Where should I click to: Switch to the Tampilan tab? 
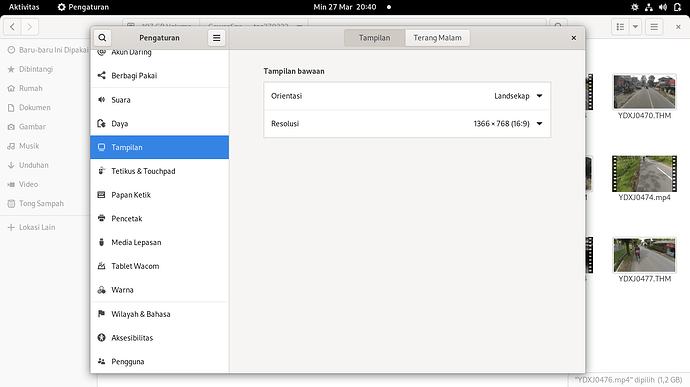point(374,38)
